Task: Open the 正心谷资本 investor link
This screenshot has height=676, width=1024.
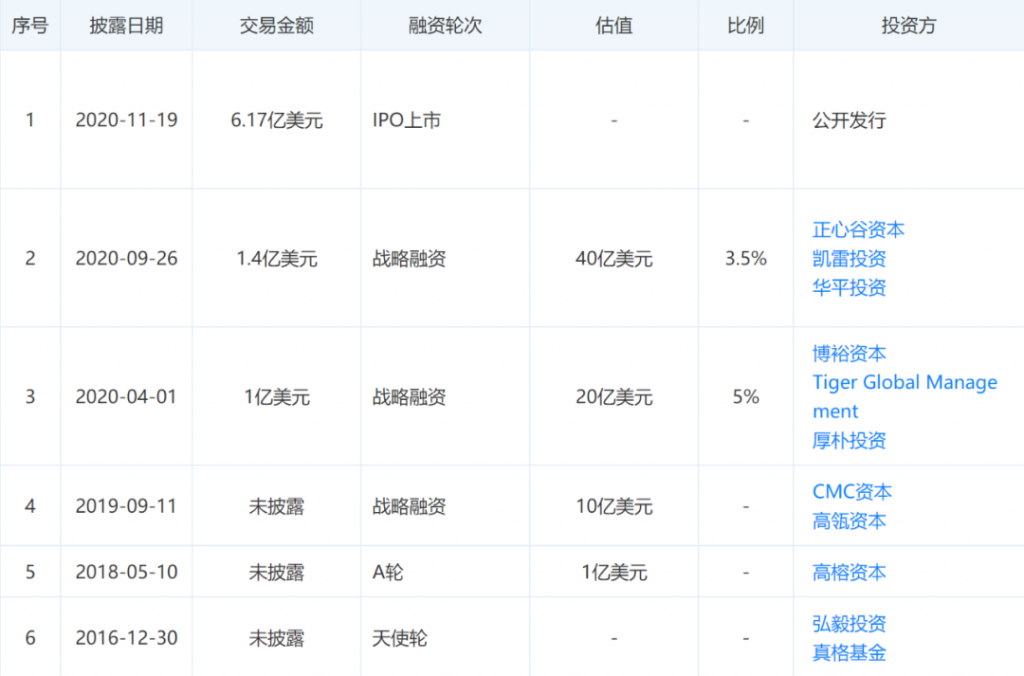Action: tap(858, 229)
